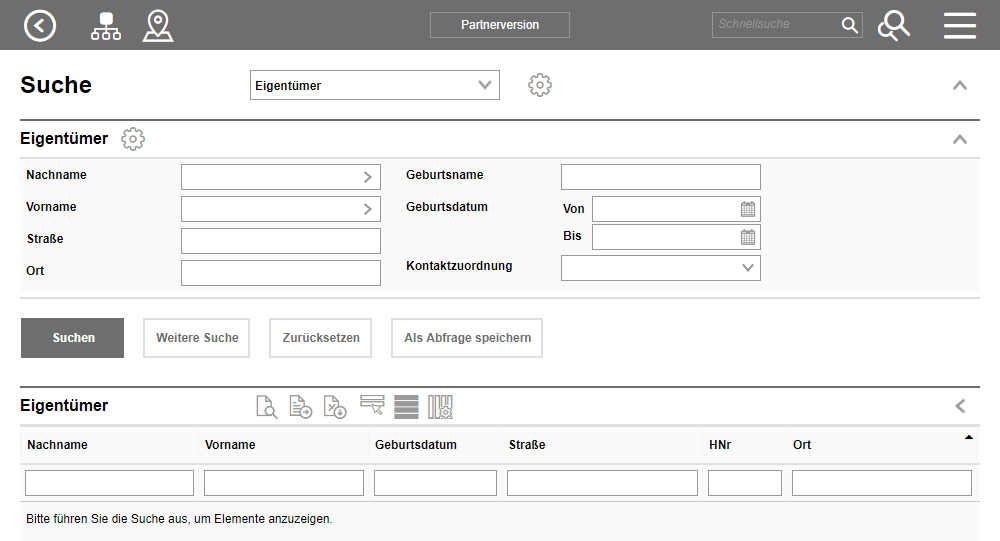Click the large advanced search magnifier icon

click(893, 25)
